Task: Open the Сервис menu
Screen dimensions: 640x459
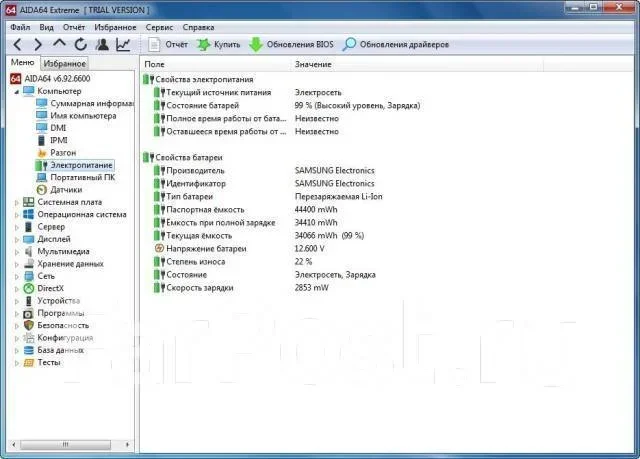Action: pyautogui.click(x=159, y=27)
